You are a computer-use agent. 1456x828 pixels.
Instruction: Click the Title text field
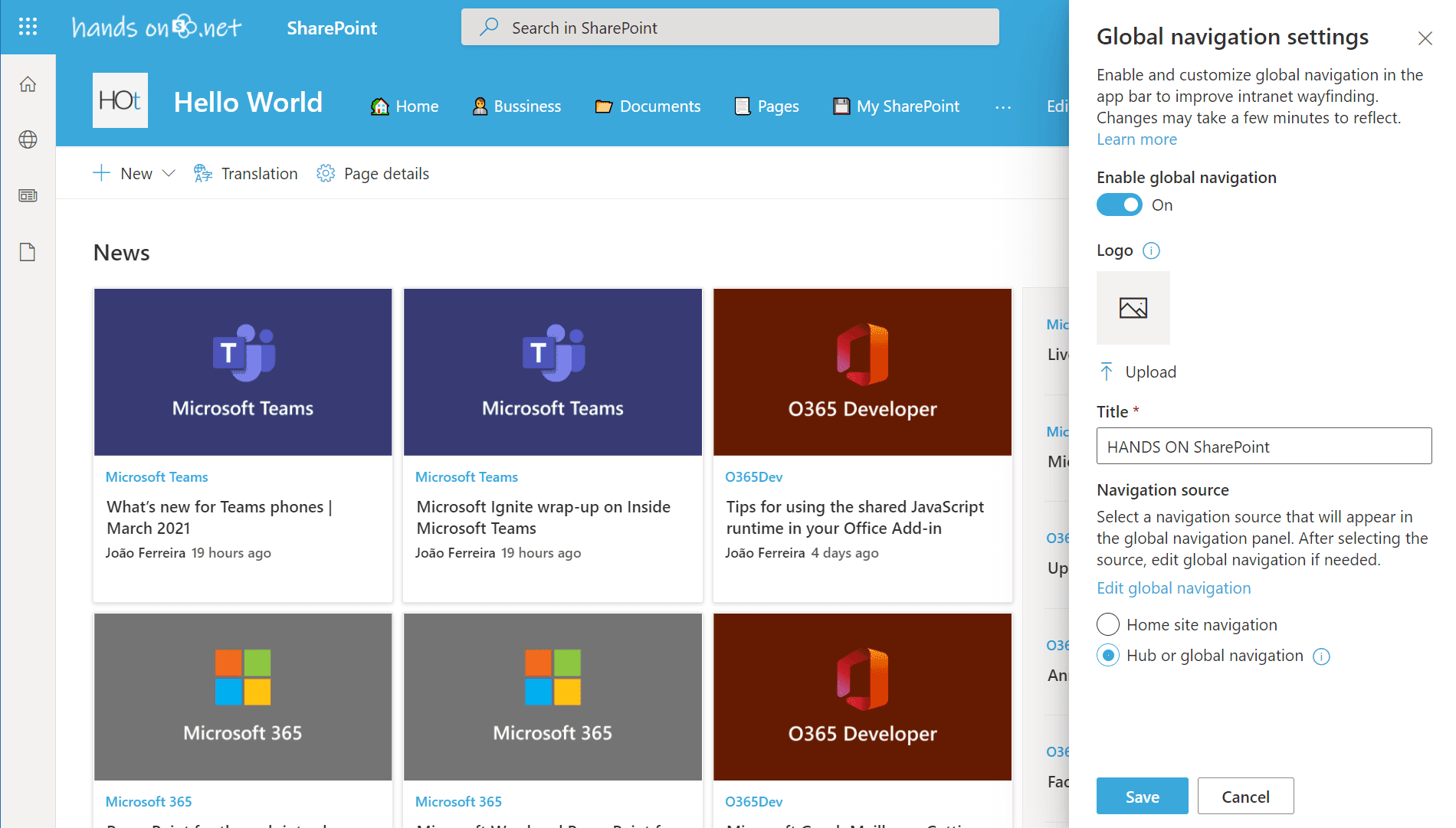[x=1263, y=447]
